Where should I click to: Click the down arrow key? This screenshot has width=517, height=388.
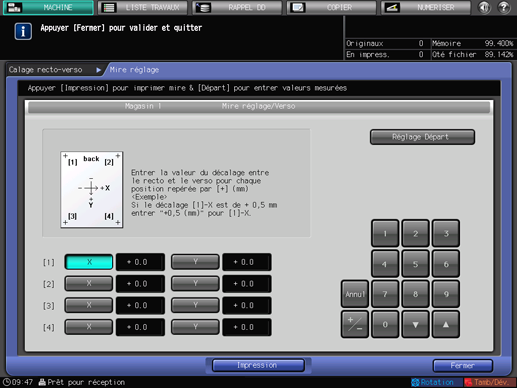coord(415,324)
